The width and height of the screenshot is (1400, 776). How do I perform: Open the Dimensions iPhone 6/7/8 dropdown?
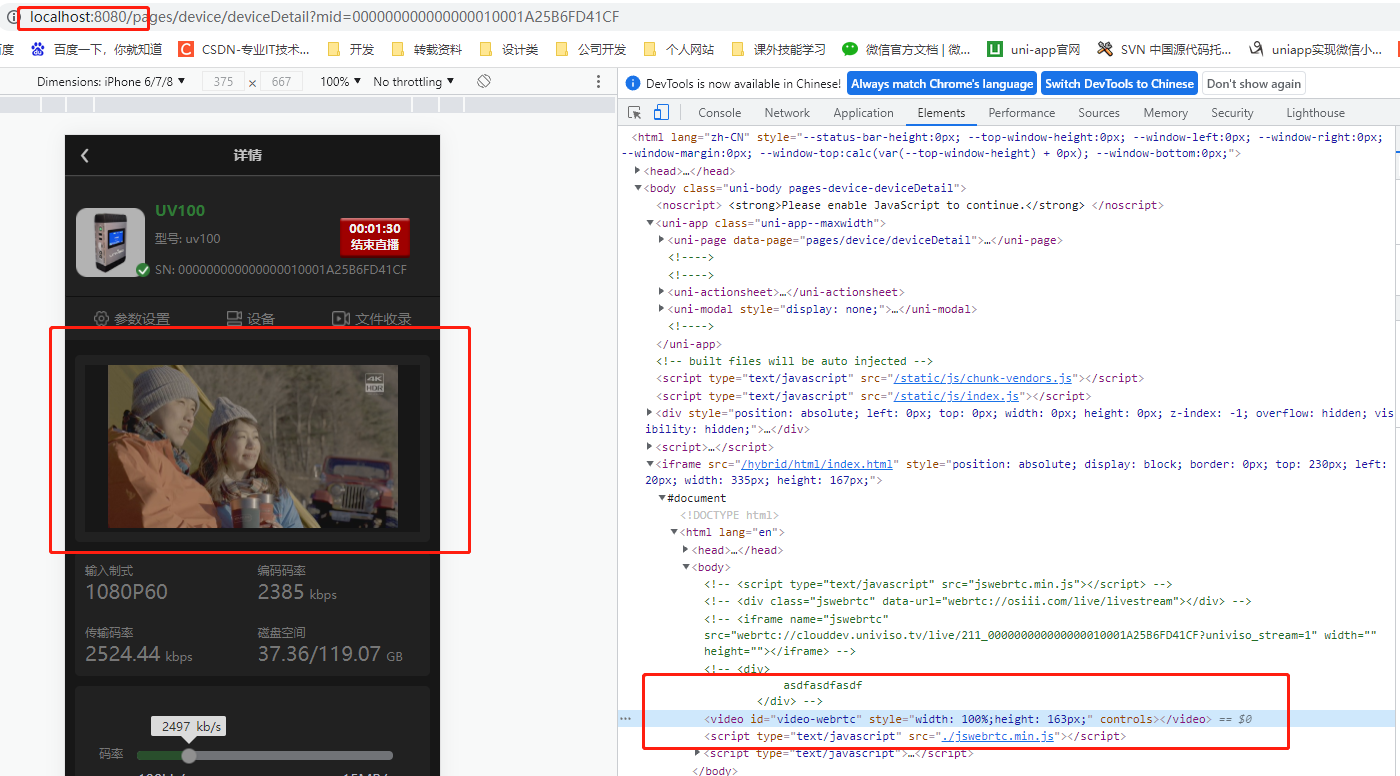111,82
